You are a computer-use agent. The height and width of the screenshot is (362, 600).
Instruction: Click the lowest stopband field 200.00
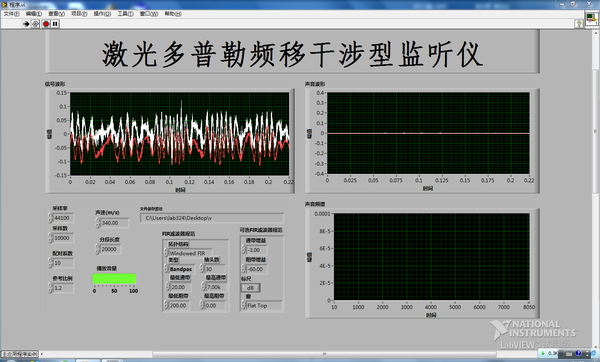coord(180,305)
